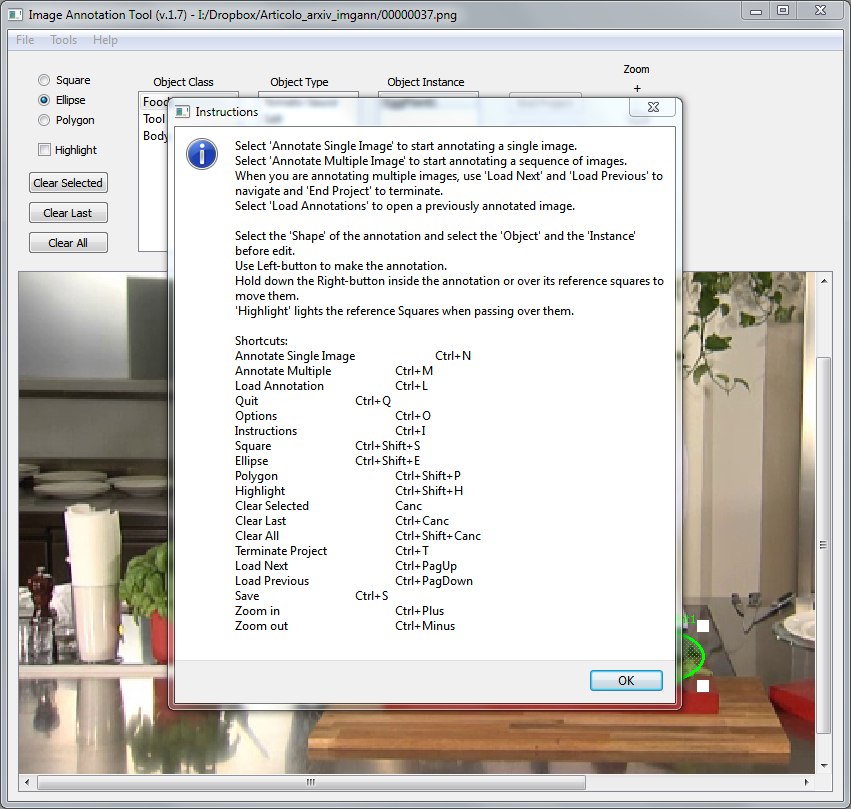Click the Clear All button

click(x=68, y=243)
